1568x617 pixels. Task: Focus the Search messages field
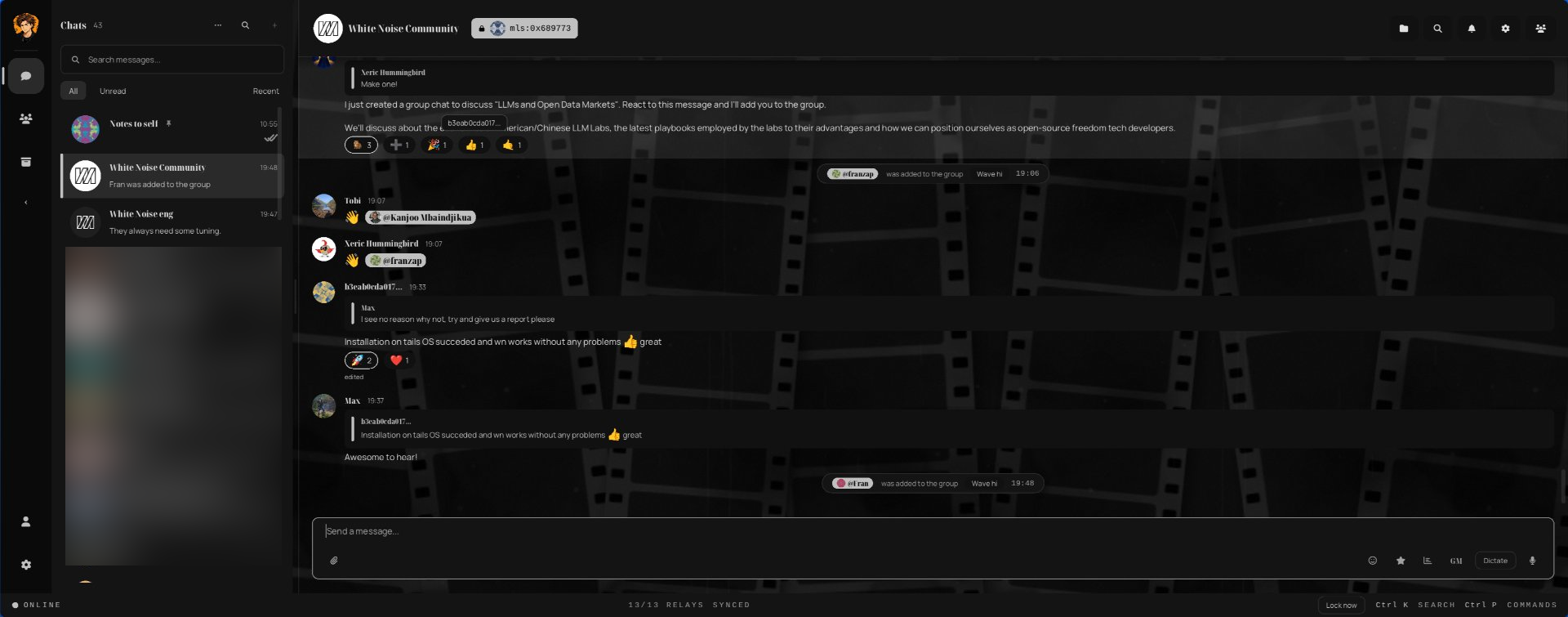(172, 60)
